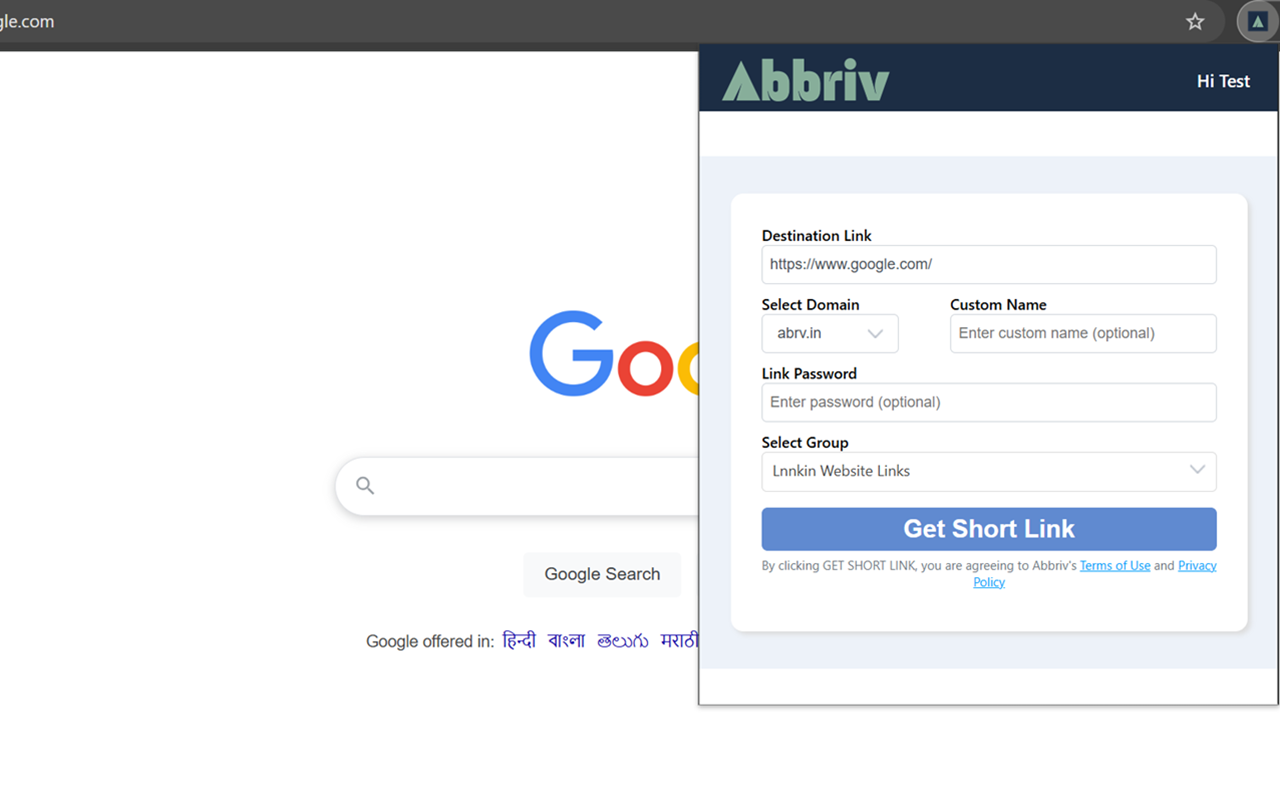Click the Abbriv logo in the popup header
The width and height of the screenshot is (1280, 800).
pyautogui.click(x=806, y=78)
